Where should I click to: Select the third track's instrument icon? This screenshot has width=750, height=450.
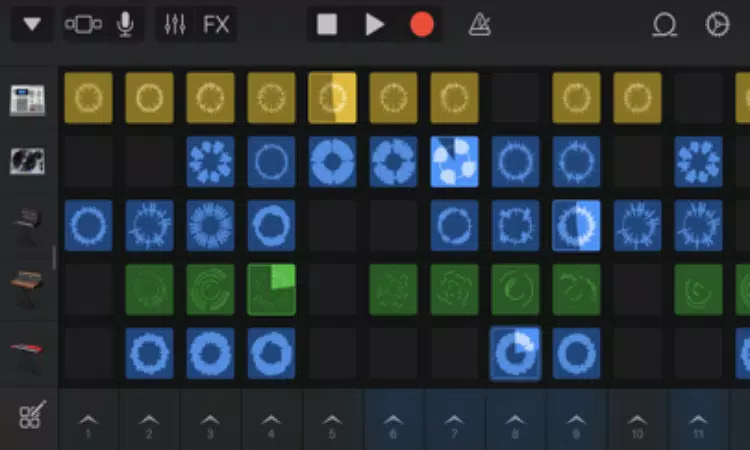(28, 226)
